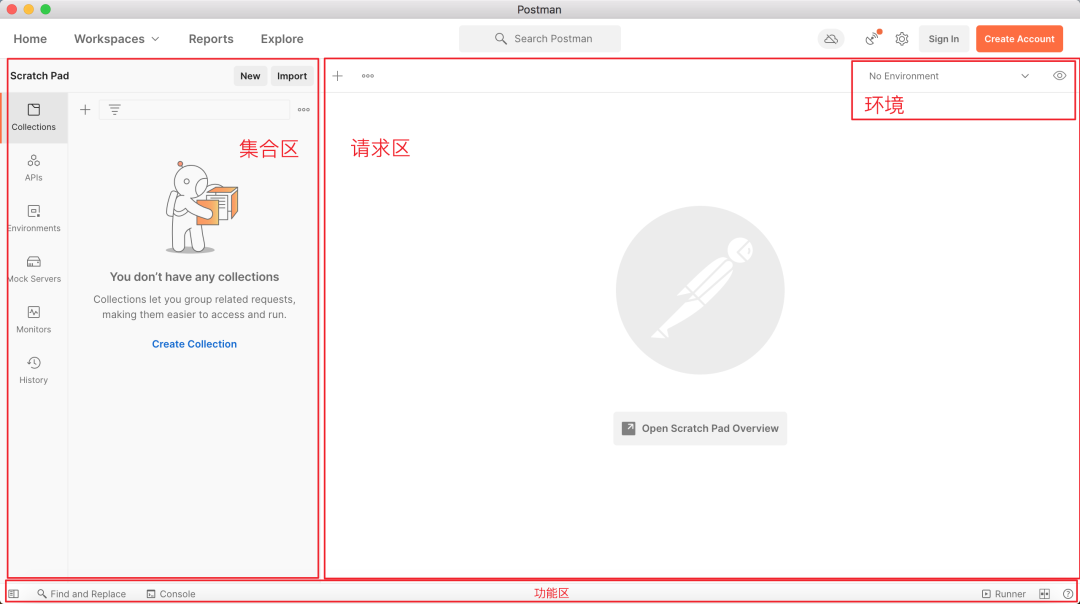Click the Create Account button
Viewport: 1080px width, 604px height.
[x=1019, y=39]
